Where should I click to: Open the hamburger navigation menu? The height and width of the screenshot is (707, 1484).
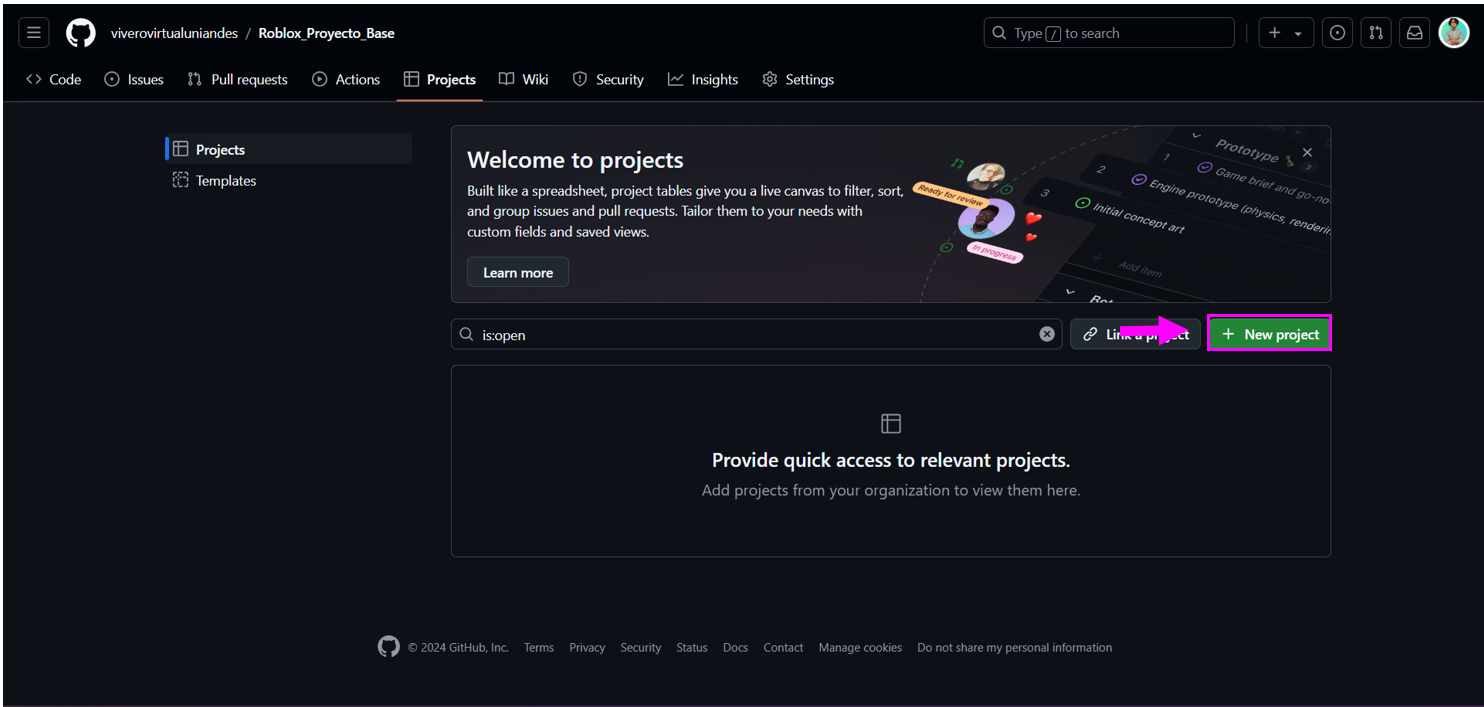pos(33,33)
